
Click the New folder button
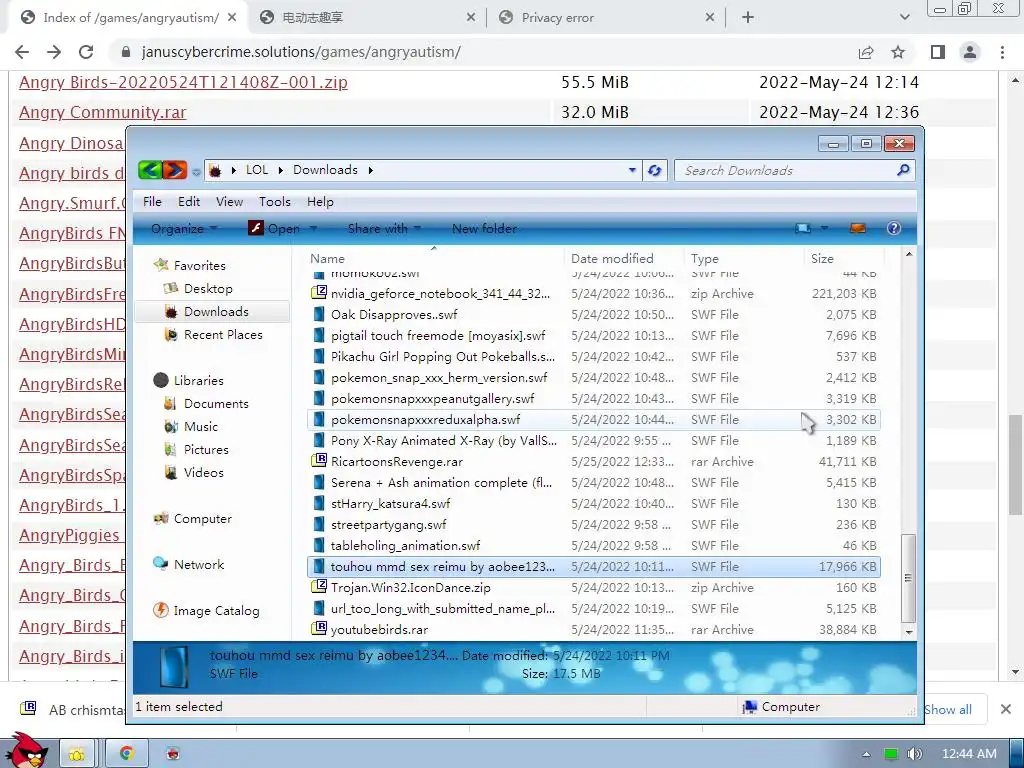coord(485,229)
